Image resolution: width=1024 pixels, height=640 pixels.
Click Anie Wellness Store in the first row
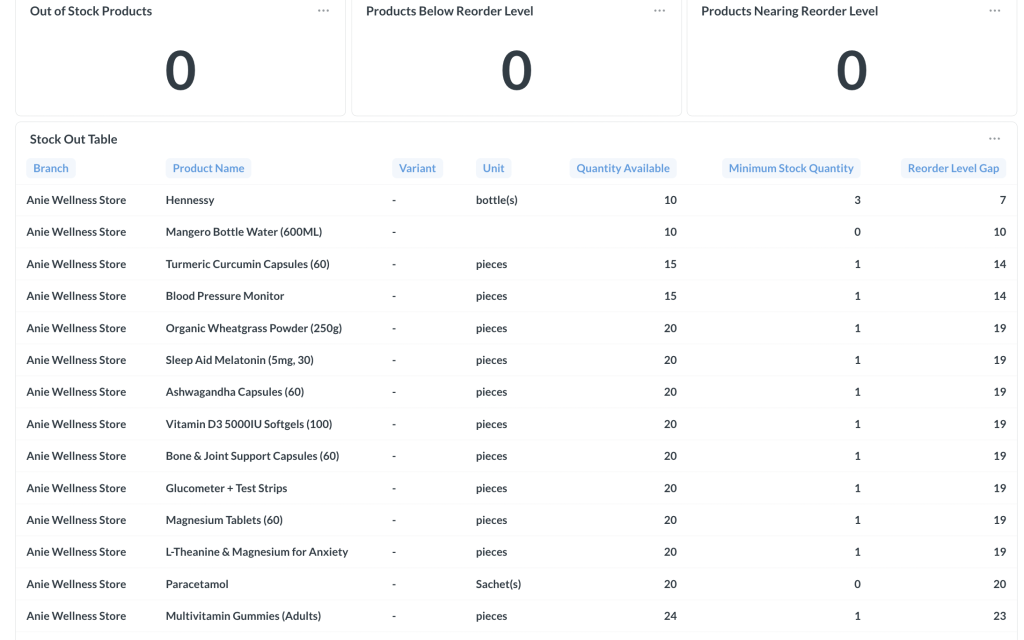pyautogui.click(x=76, y=200)
